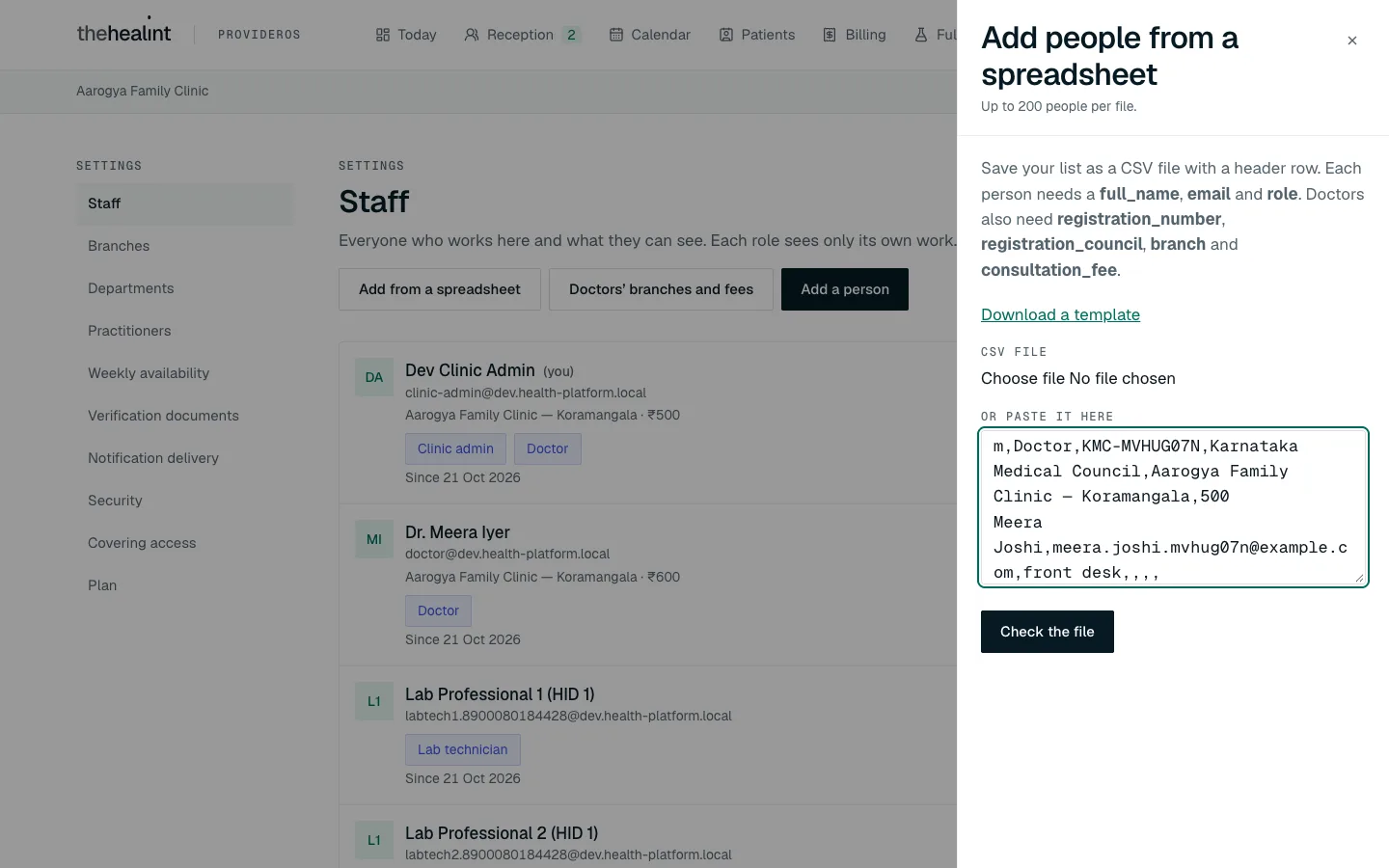Image resolution: width=1389 pixels, height=868 pixels.
Task: Click the L1 avatar for Lab Professional 2
Action: pos(374,840)
